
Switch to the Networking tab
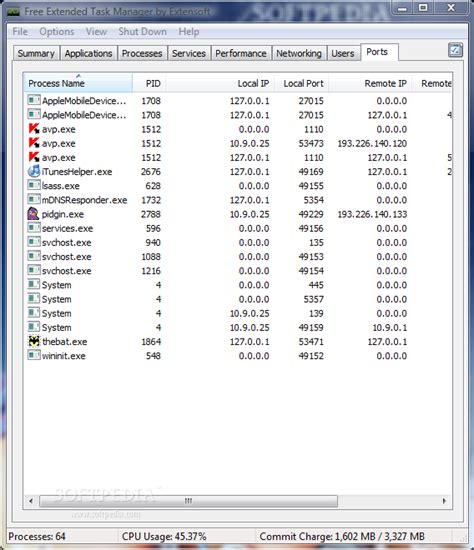click(299, 53)
